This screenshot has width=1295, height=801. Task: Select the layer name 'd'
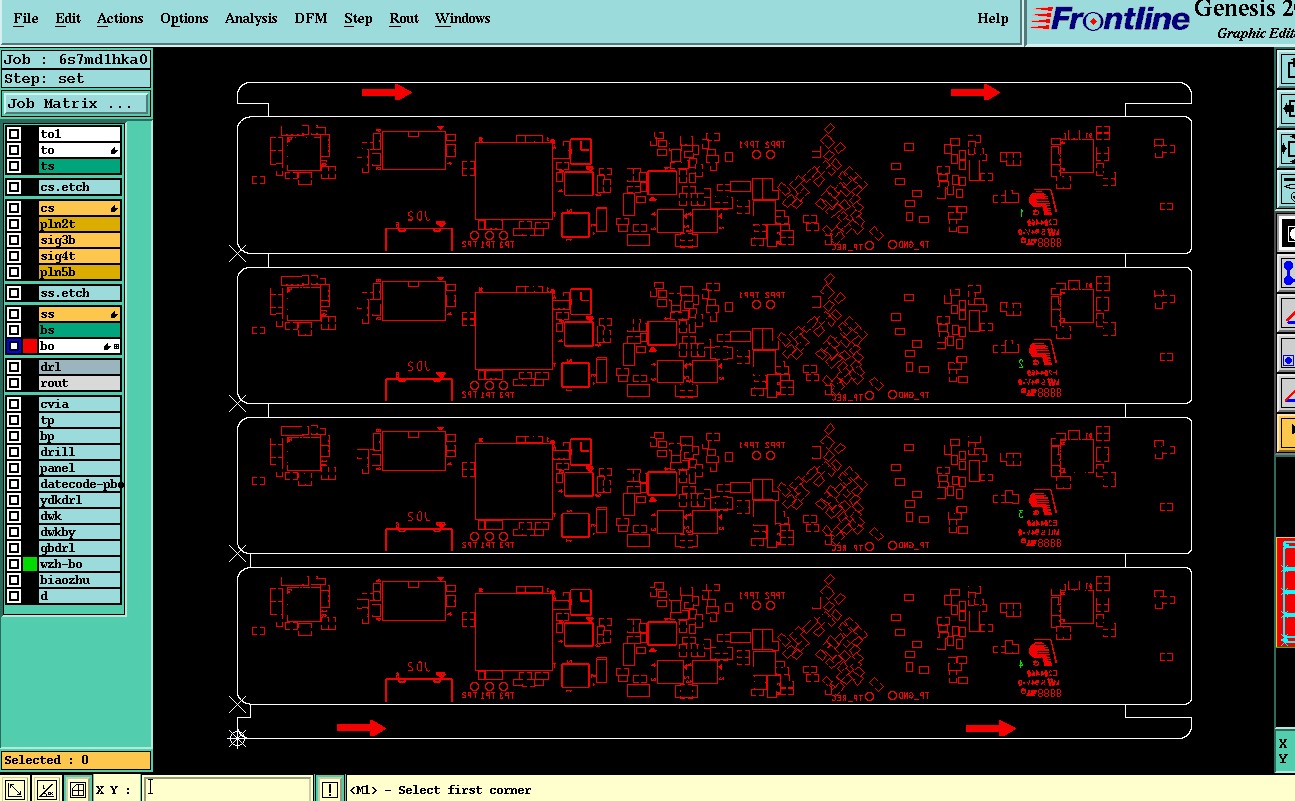click(79, 596)
